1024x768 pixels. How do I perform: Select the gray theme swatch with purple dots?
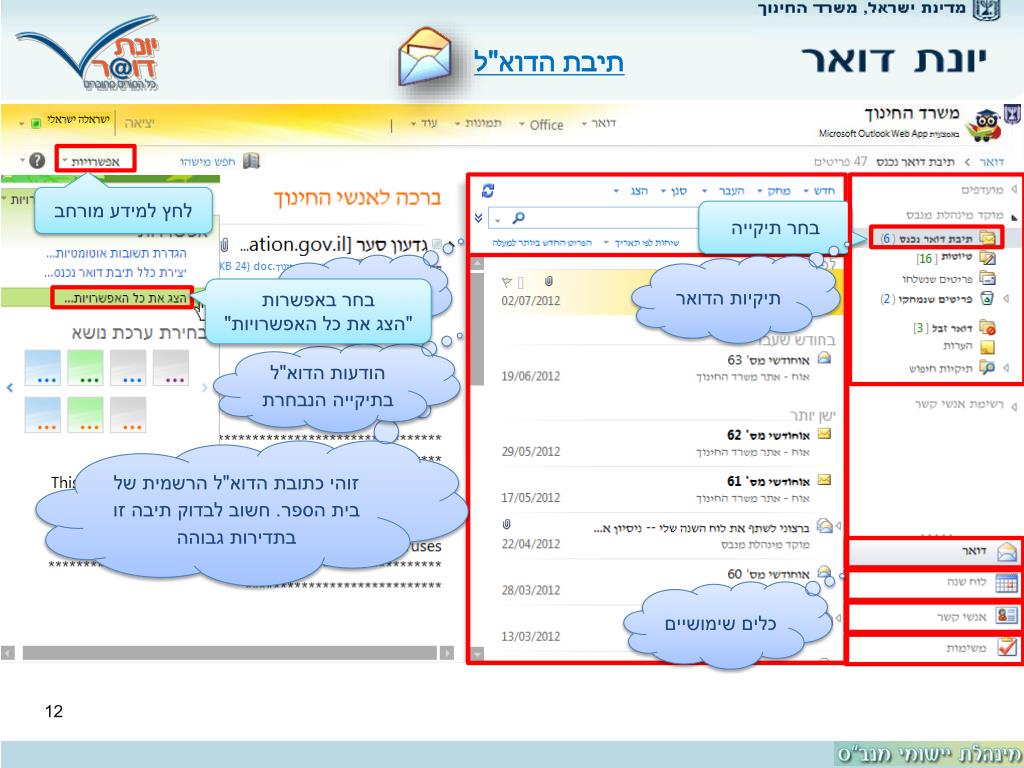(x=171, y=367)
